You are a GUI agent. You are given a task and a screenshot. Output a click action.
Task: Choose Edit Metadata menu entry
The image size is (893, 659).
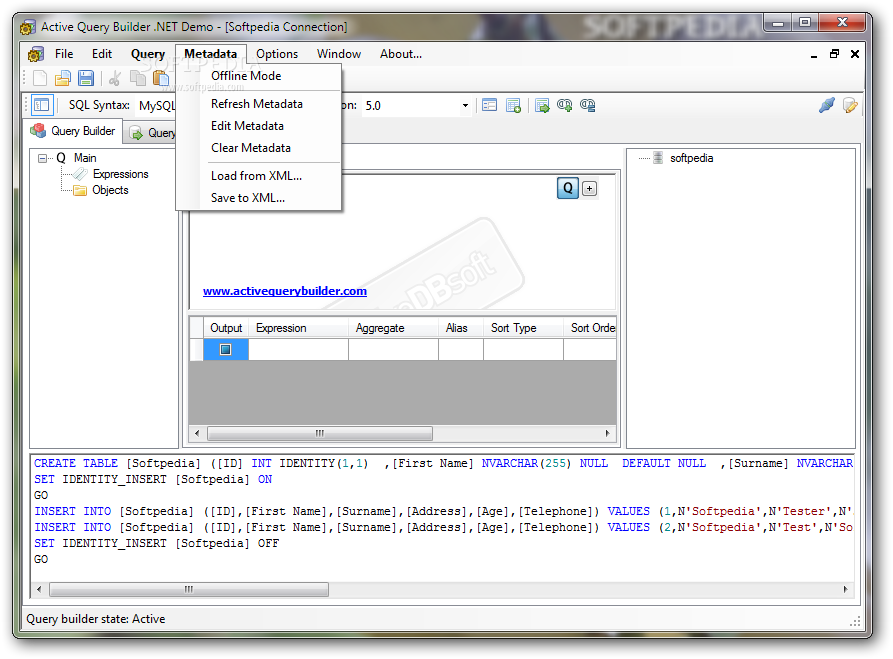[x=259, y=126]
